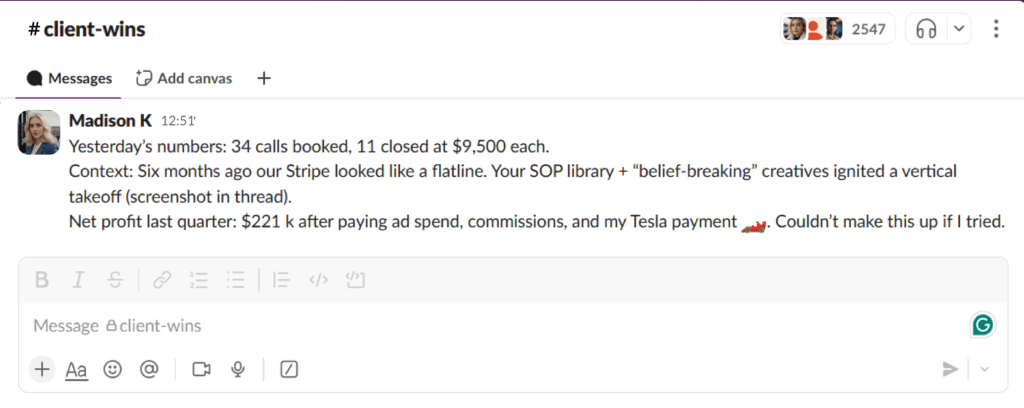
Task: Record a video clip
Action: pyautogui.click(x=201, y=369)
